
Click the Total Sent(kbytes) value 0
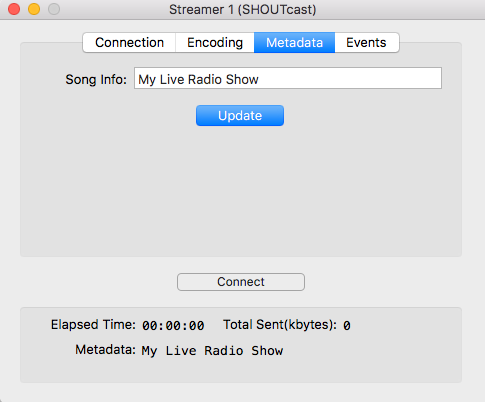tap(347, 326)
